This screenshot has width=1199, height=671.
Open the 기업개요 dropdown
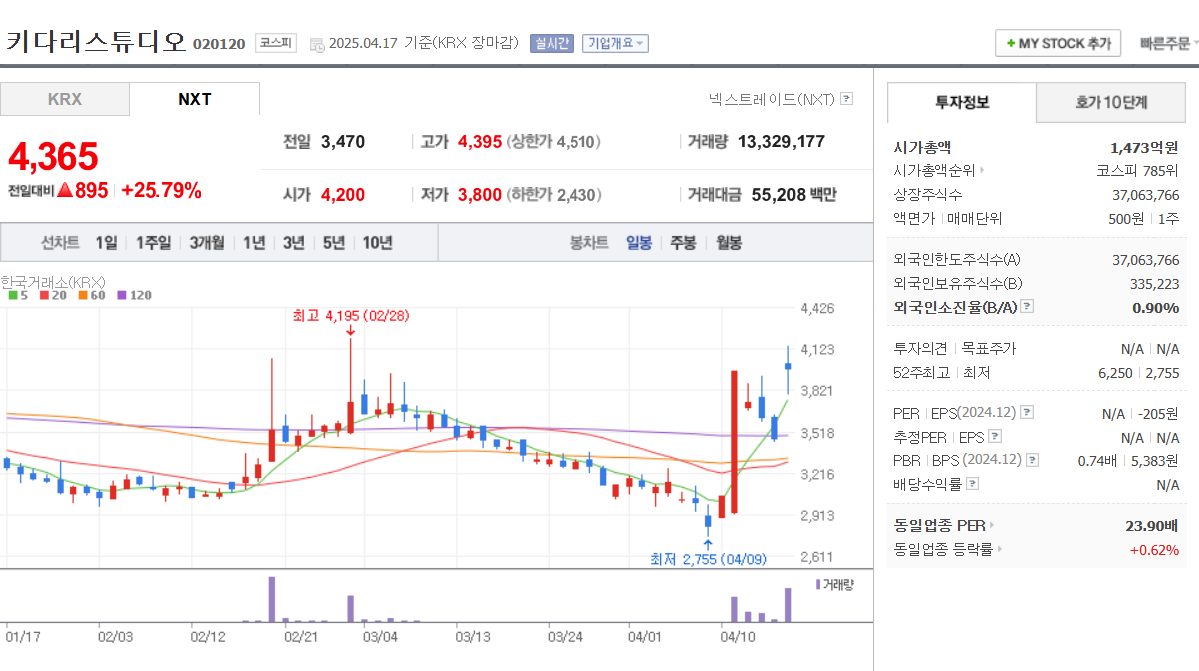point(614,44)
